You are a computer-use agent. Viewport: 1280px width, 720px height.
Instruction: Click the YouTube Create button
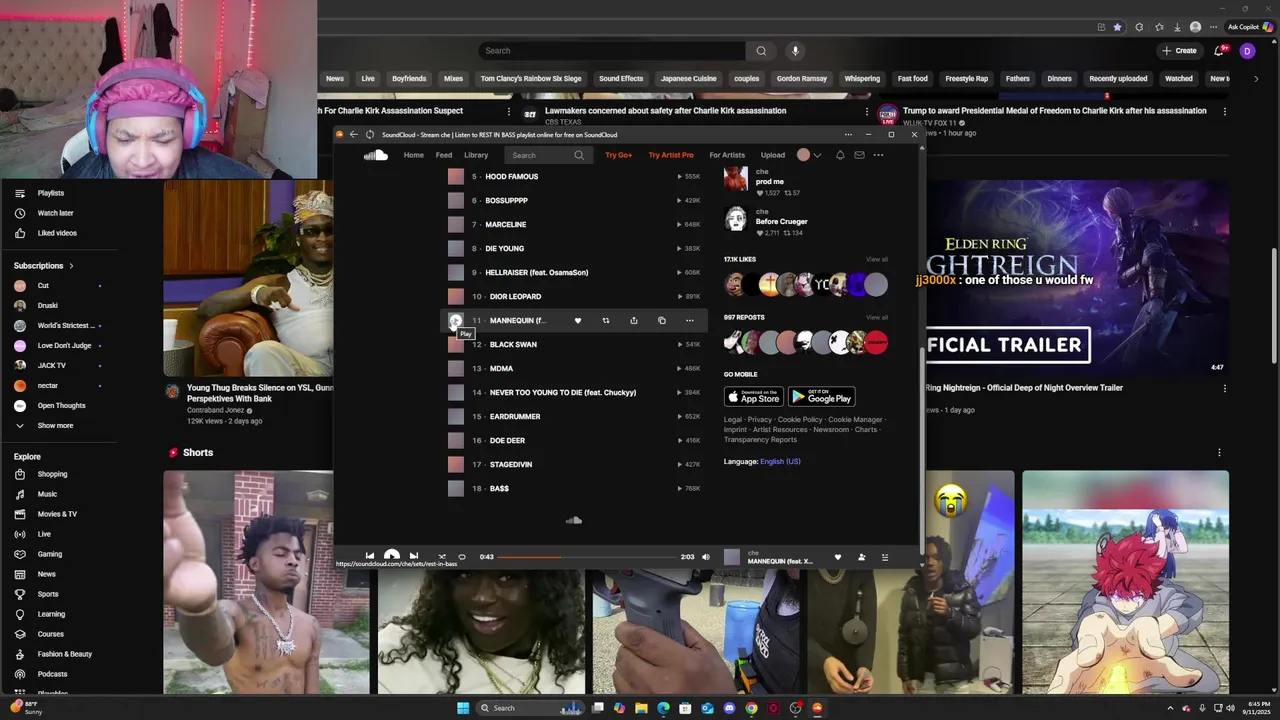[x=1179, y=51]
